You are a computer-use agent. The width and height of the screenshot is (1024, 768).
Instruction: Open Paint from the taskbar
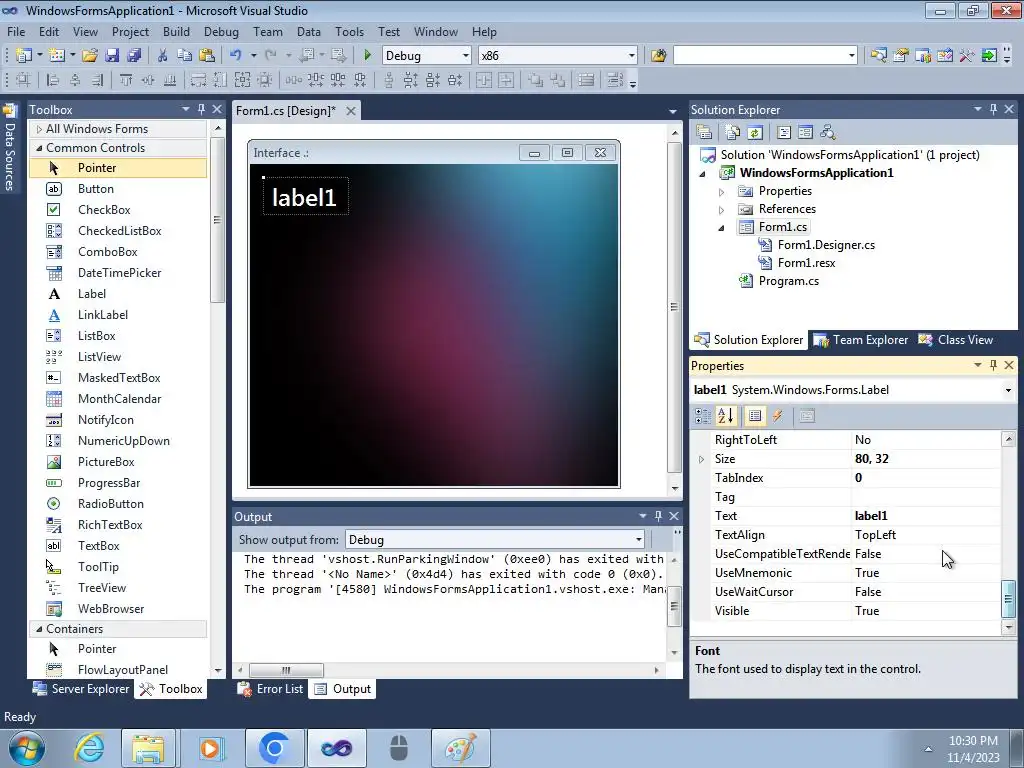point(460,748)
